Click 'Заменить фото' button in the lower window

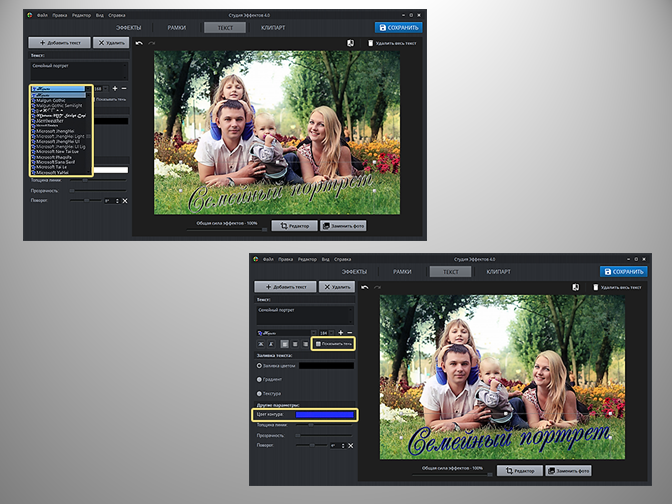[x=570, y=470]
